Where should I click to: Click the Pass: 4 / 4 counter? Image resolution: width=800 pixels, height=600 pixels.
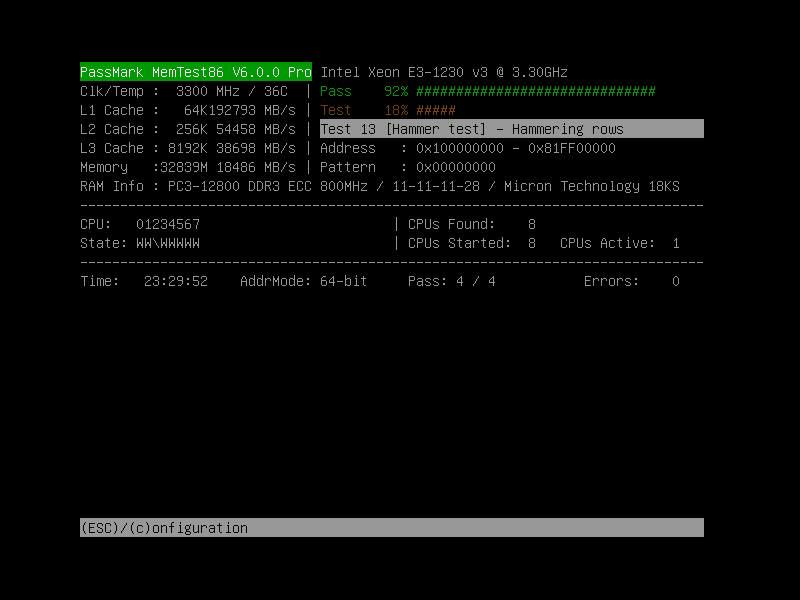click(x=452, y=281)
